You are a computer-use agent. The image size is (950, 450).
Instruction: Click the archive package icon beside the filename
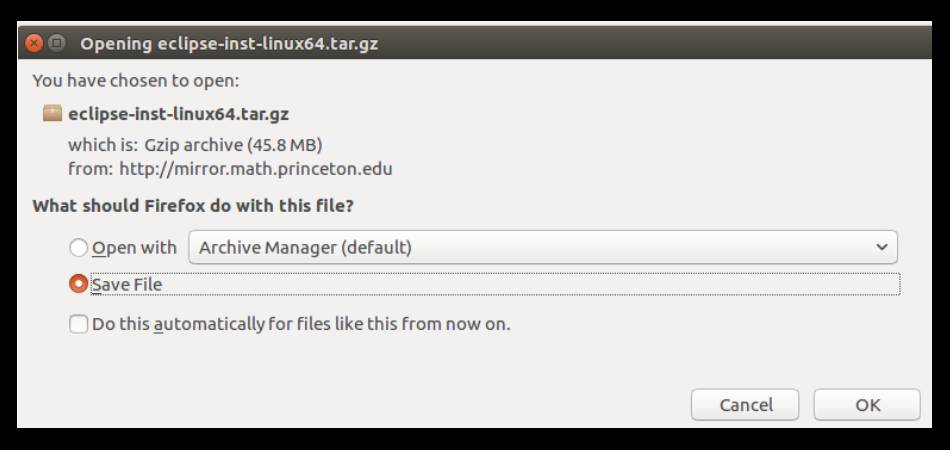click(53, 113)
